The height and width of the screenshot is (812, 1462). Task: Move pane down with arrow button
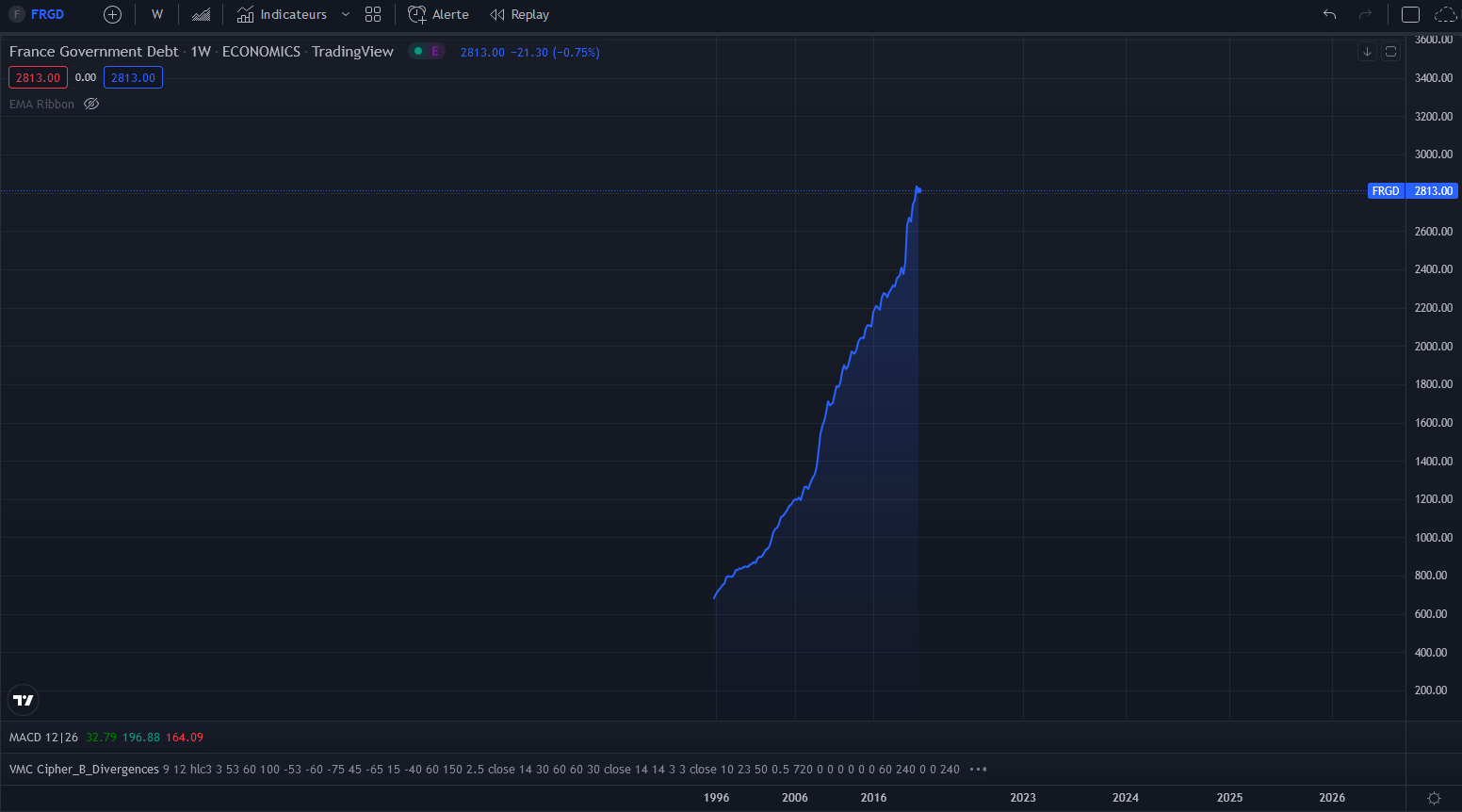click(1367, 51)
